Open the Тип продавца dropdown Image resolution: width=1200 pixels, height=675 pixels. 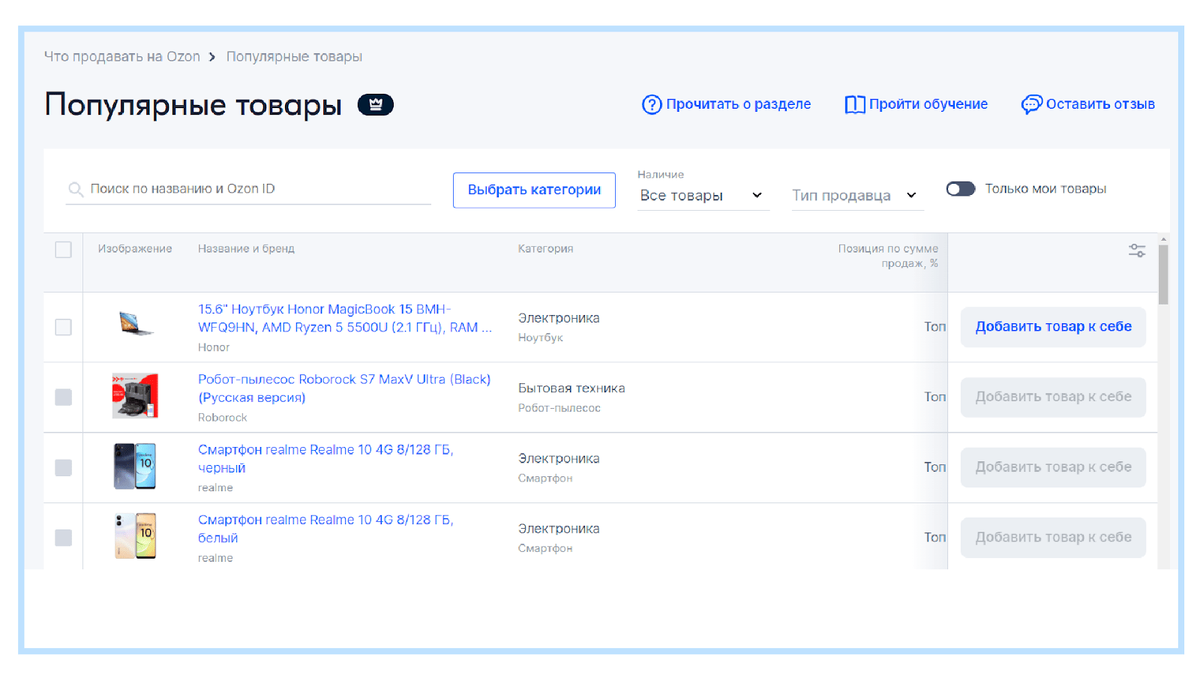pyautogui.click(x=857, y=196)
